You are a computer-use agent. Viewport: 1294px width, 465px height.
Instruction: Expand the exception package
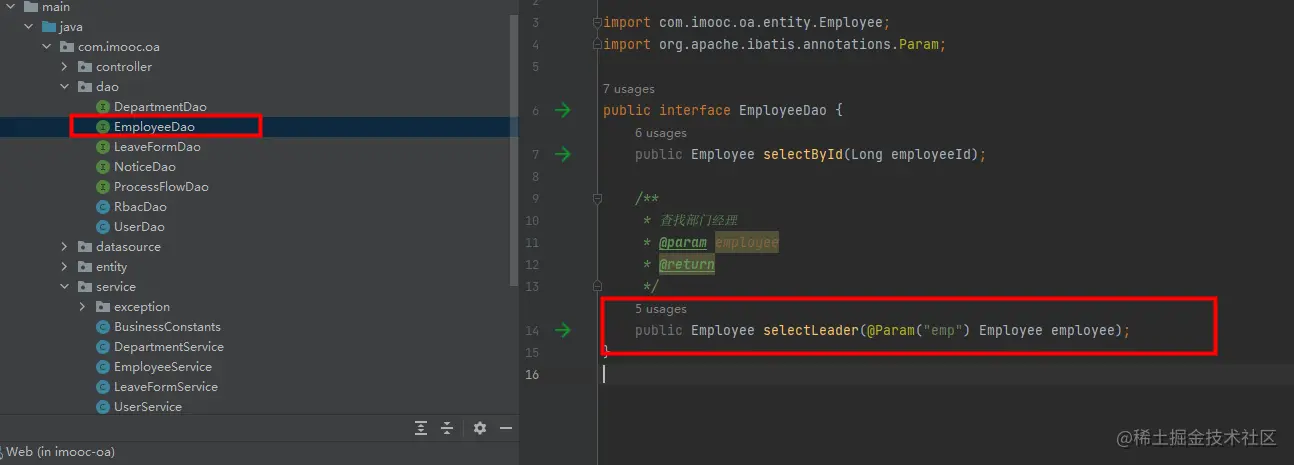point(83,307)
